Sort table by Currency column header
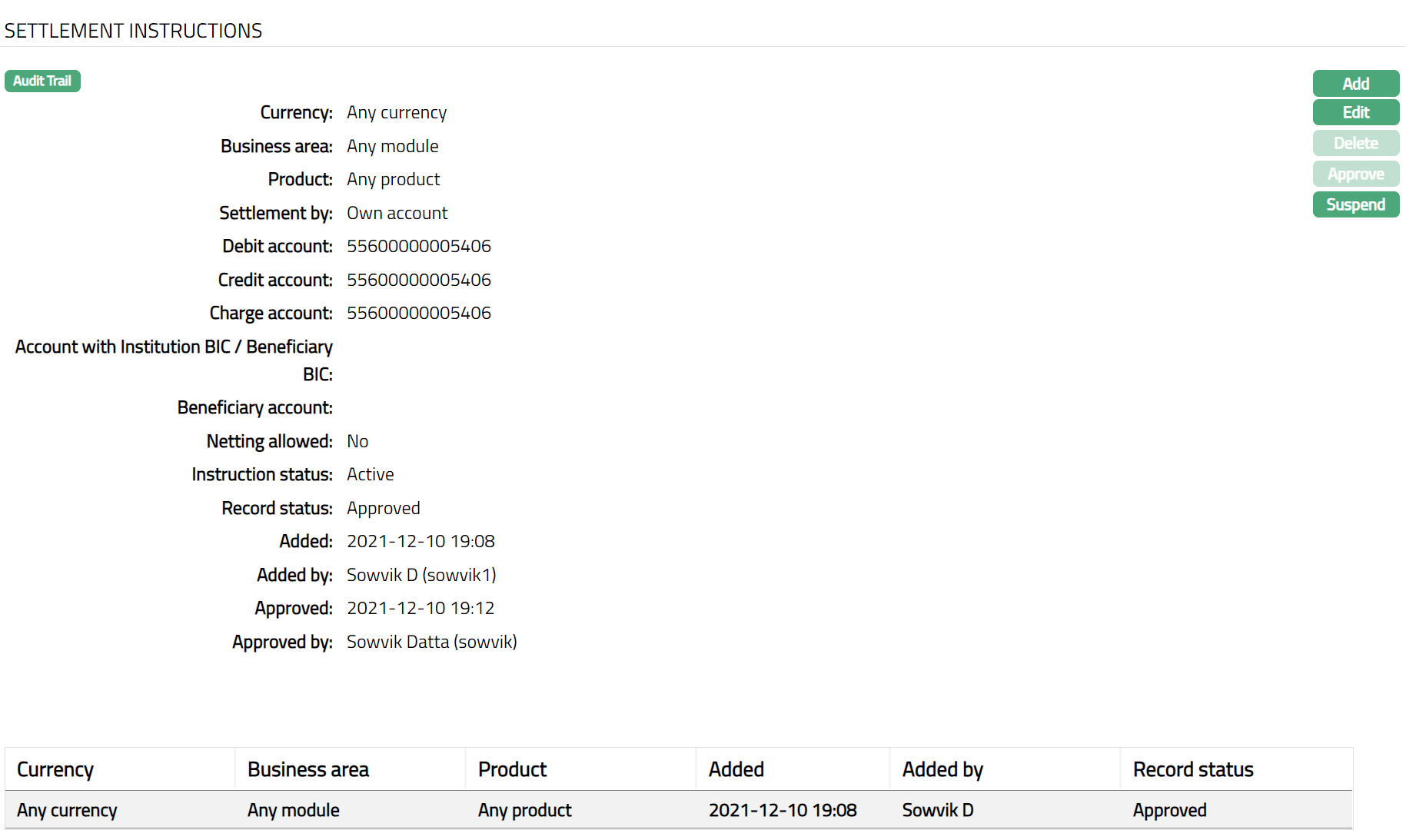This screenshot has width=1406, height=840. (x=55, y=769)
